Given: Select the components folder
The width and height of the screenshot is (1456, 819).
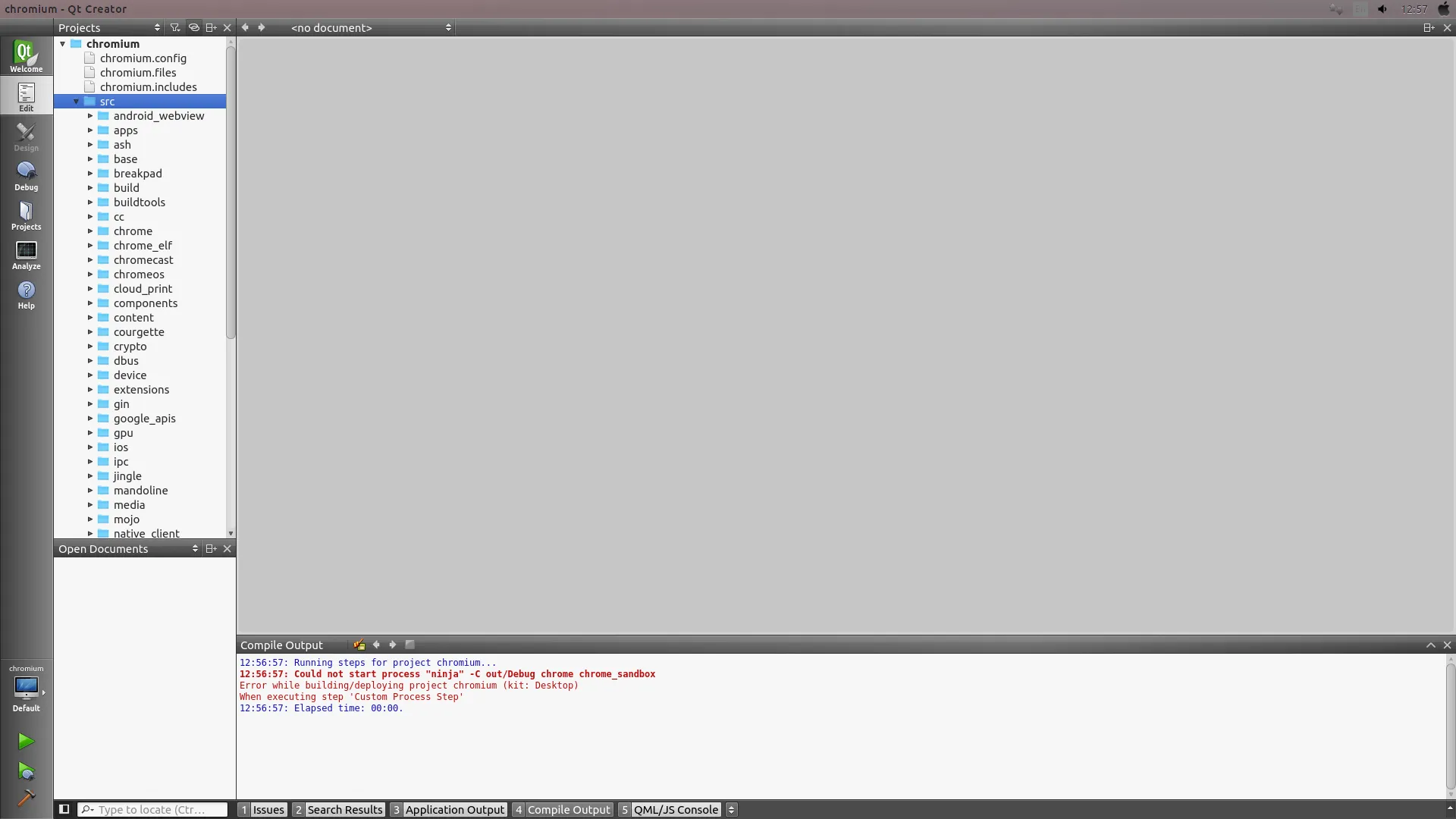Looking at the screenshot, I should click(146, 303).
